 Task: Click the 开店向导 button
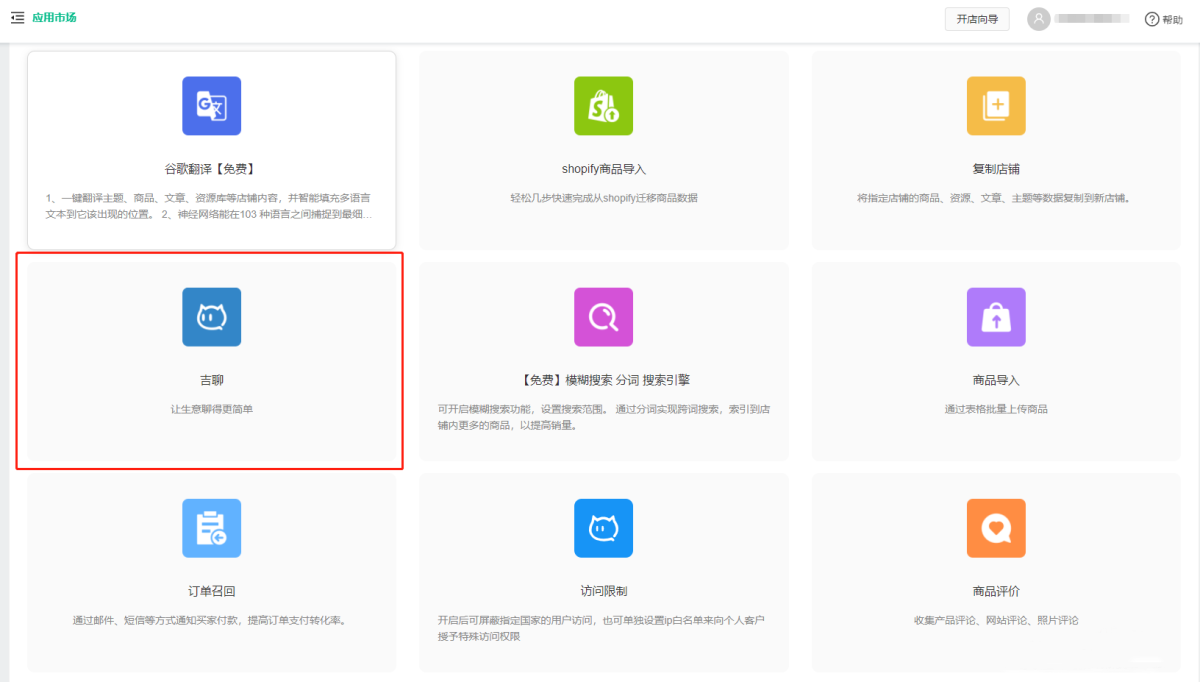pos(976,19)
